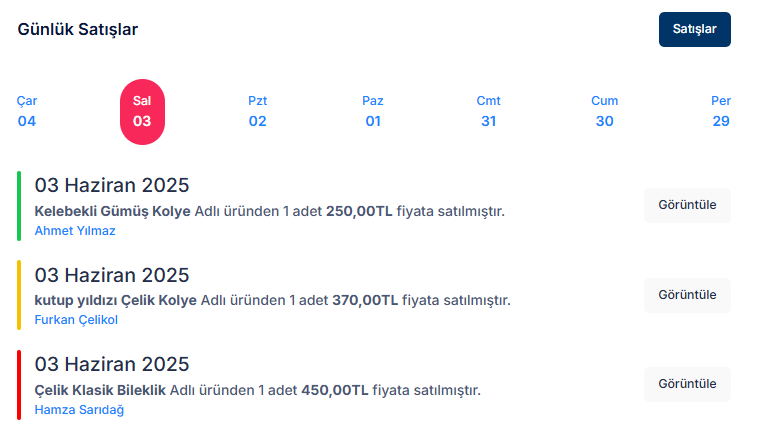Click the red status bar beside the third sale
Screen dimensions: 757x434
19,384
